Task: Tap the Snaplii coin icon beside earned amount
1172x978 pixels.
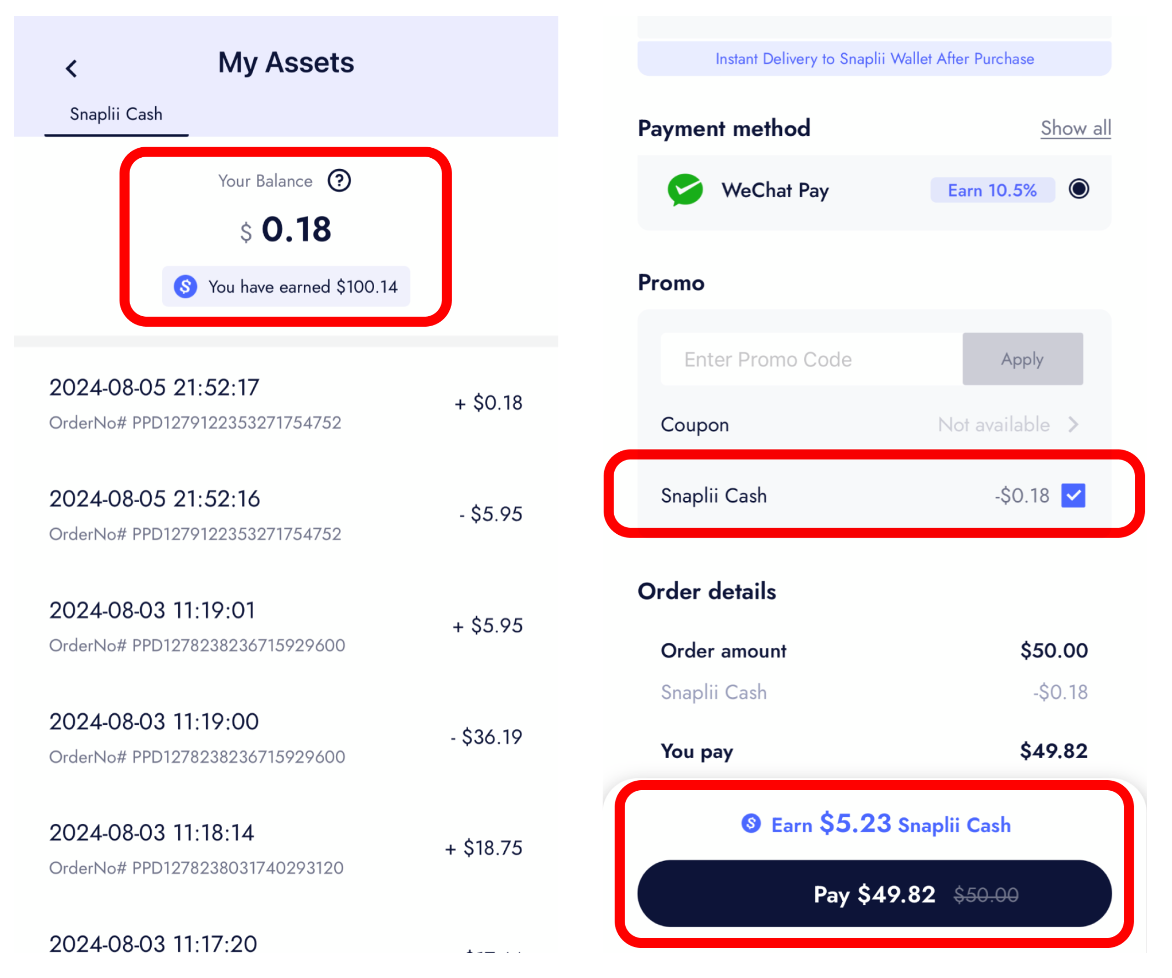Action: tap(185, 287)
